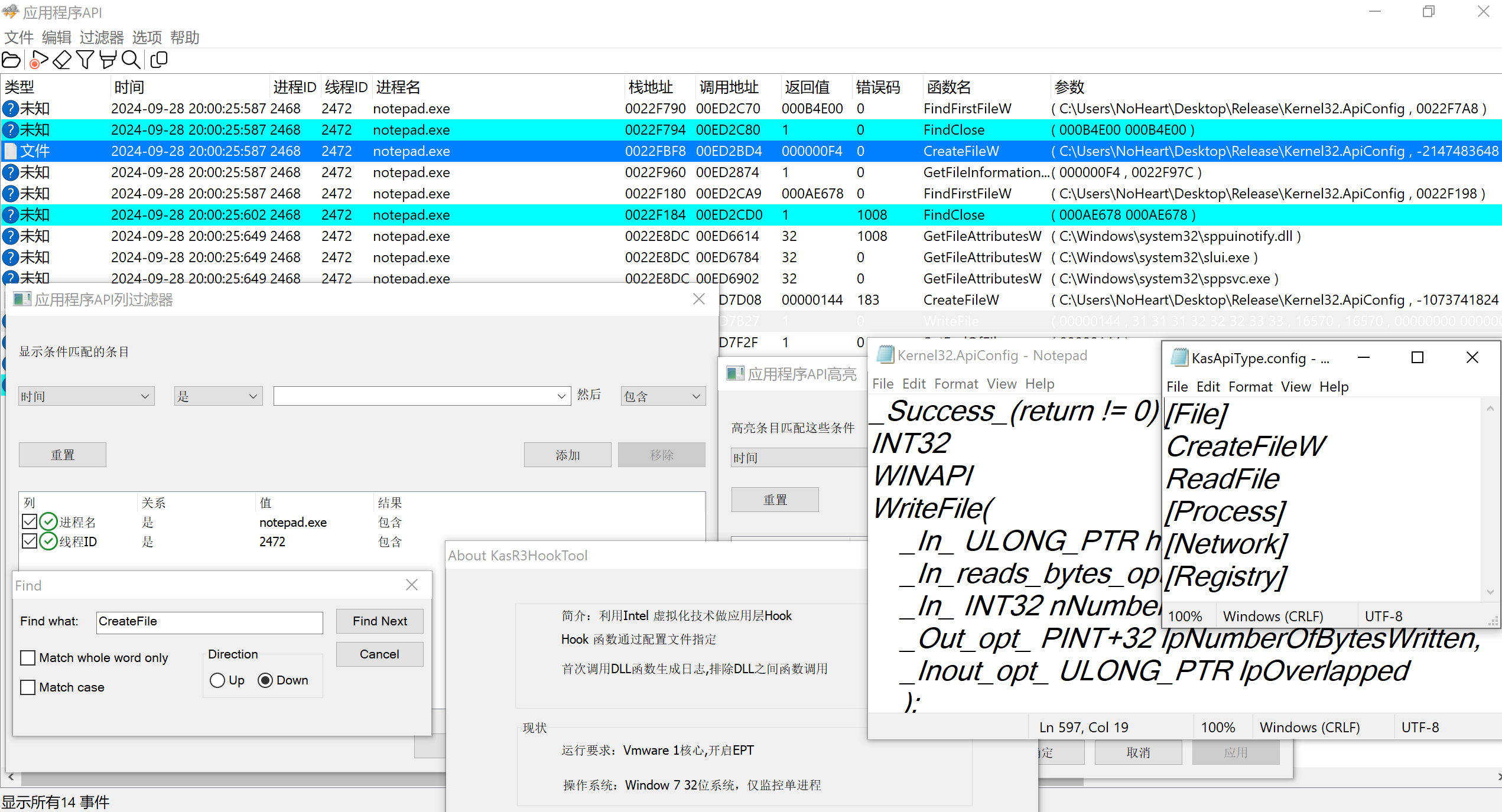The height and width of the screenshot is (812, 1502).
Task: Click the open folder toolbar icon
Action: tap(11, 60)
